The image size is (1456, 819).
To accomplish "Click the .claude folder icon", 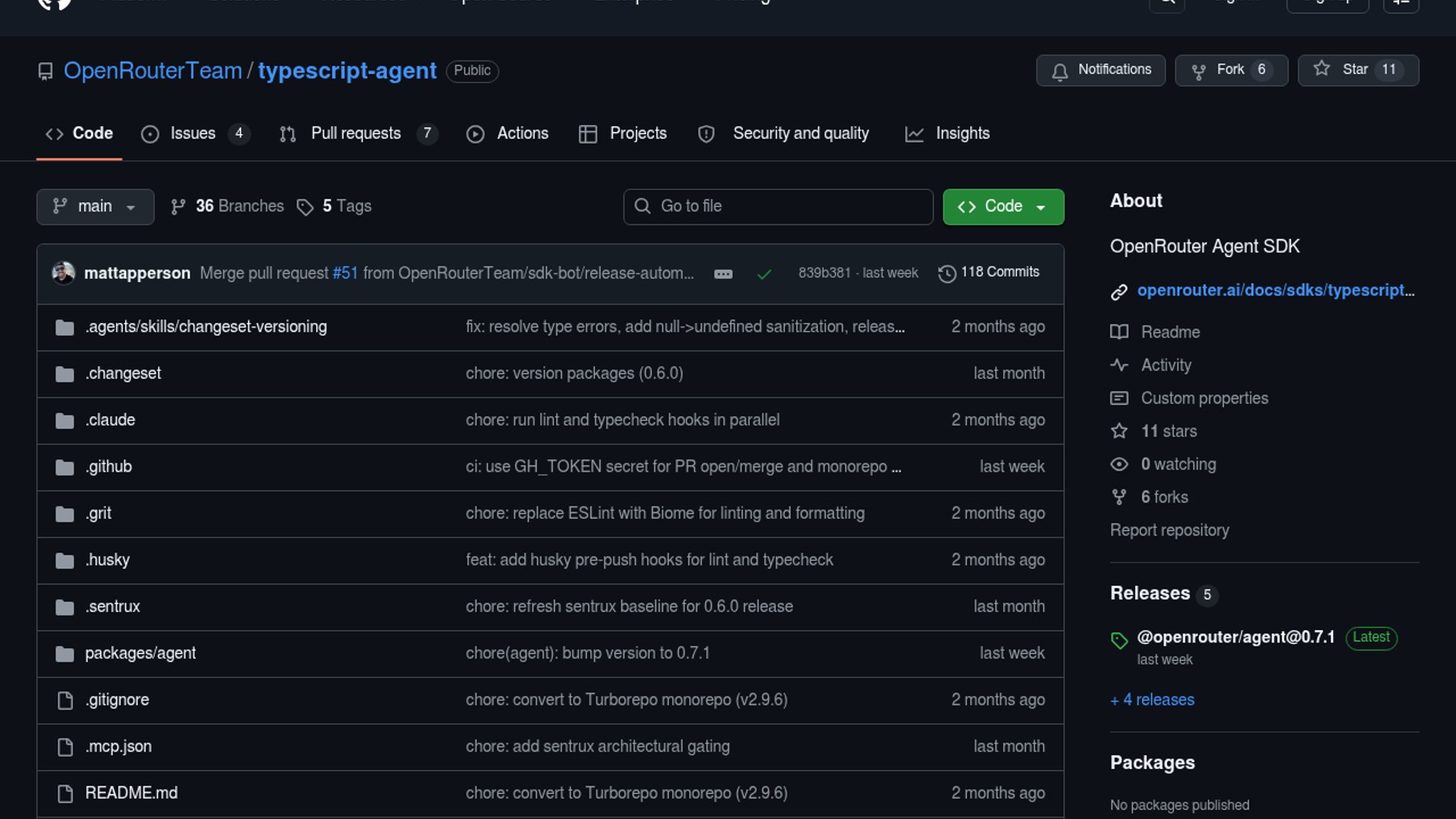I will click(x=64, y=420).
